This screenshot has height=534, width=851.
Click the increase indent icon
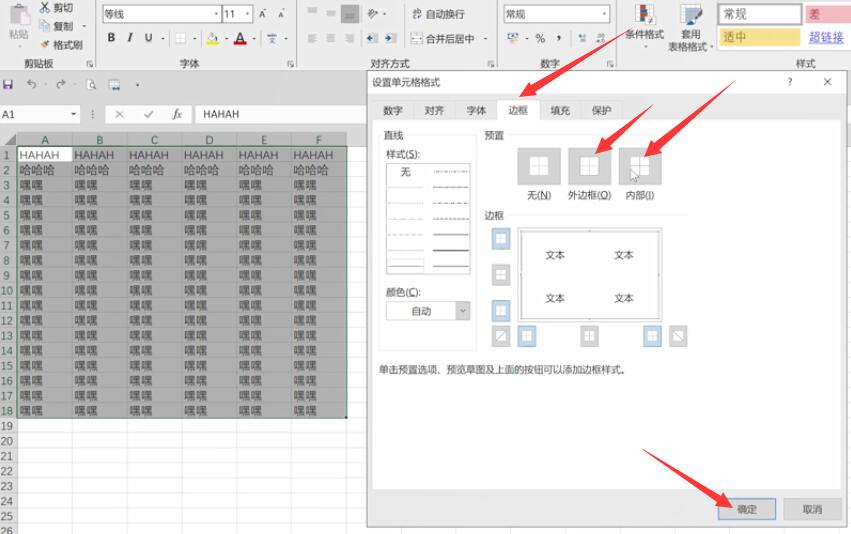tap(390, 38)
